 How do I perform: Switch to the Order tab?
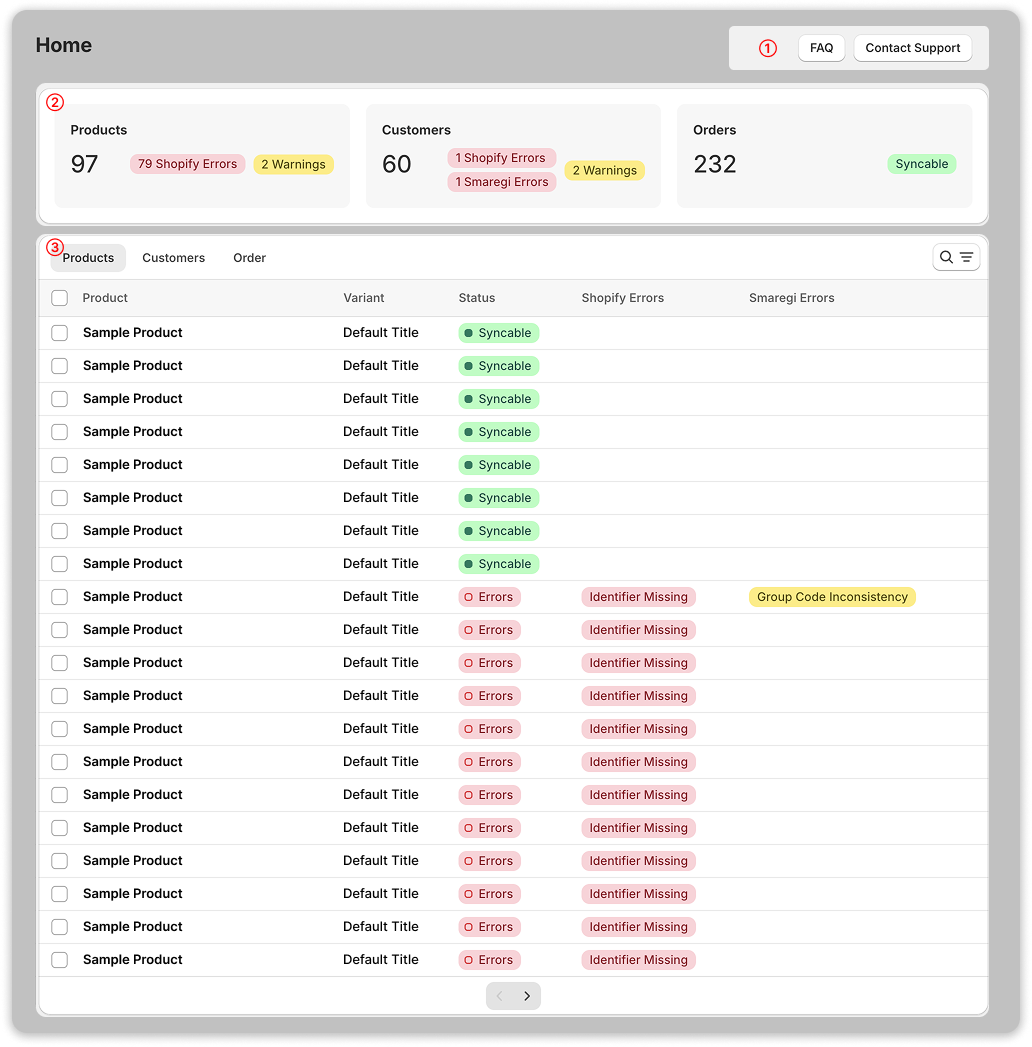(x=249, y=258)
